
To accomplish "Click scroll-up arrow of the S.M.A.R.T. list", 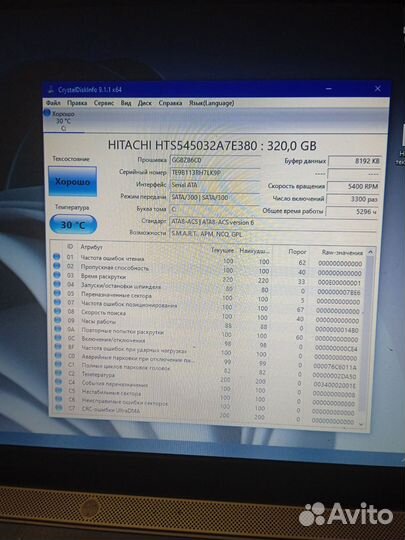I will (370, 252).
